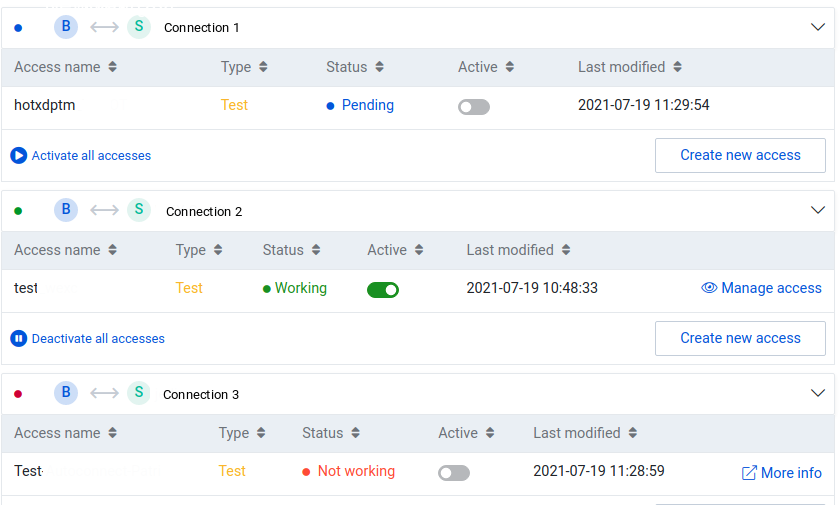Sort Connection 3 by Access name arrows
Viewport: 840px width, 505px height.
112,433
